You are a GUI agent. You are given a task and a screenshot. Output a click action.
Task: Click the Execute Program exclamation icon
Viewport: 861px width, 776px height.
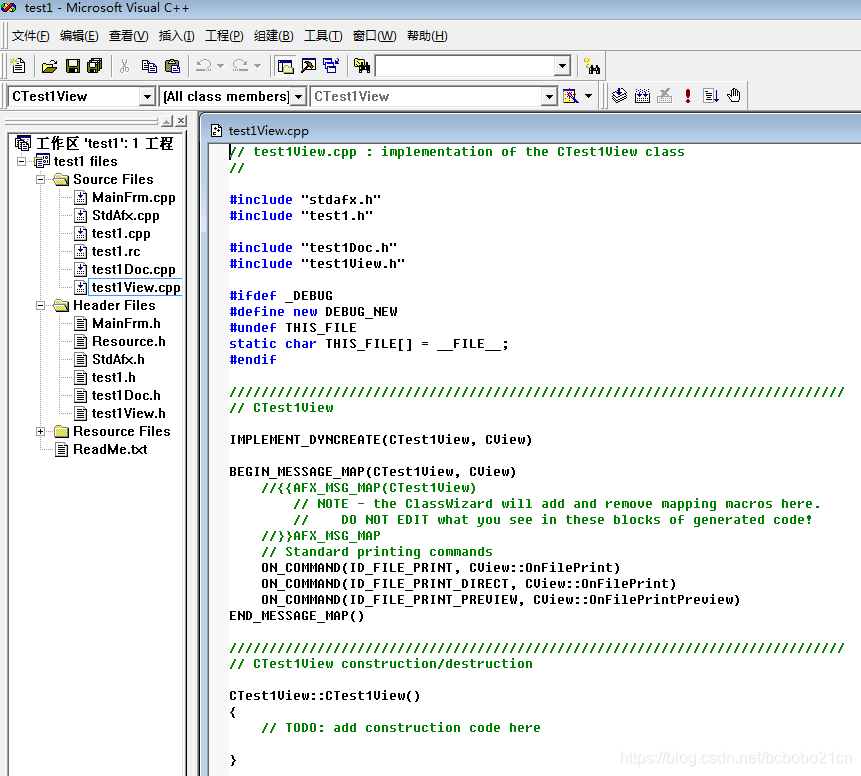[687, 96]
